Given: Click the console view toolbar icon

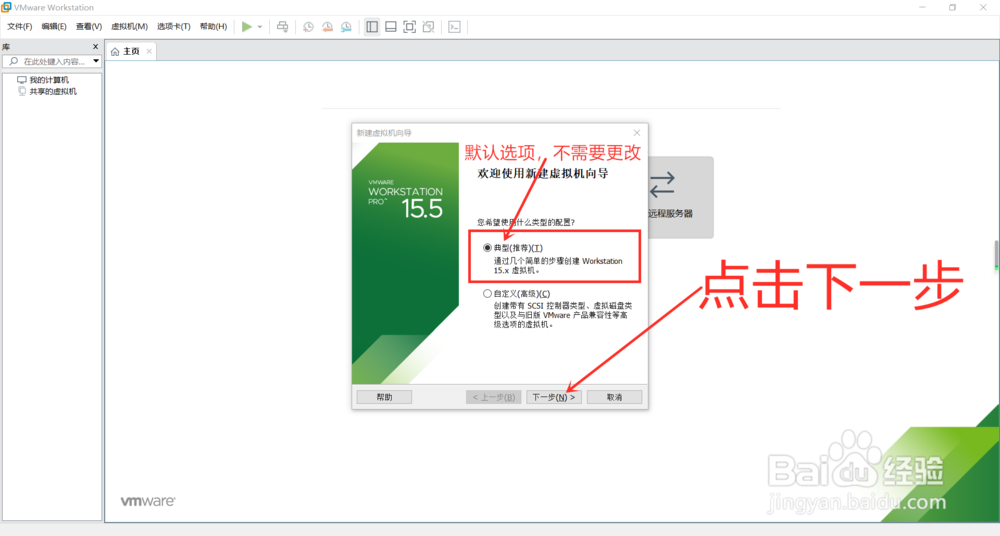Looking at the screenshot, I should pos(454,27).
